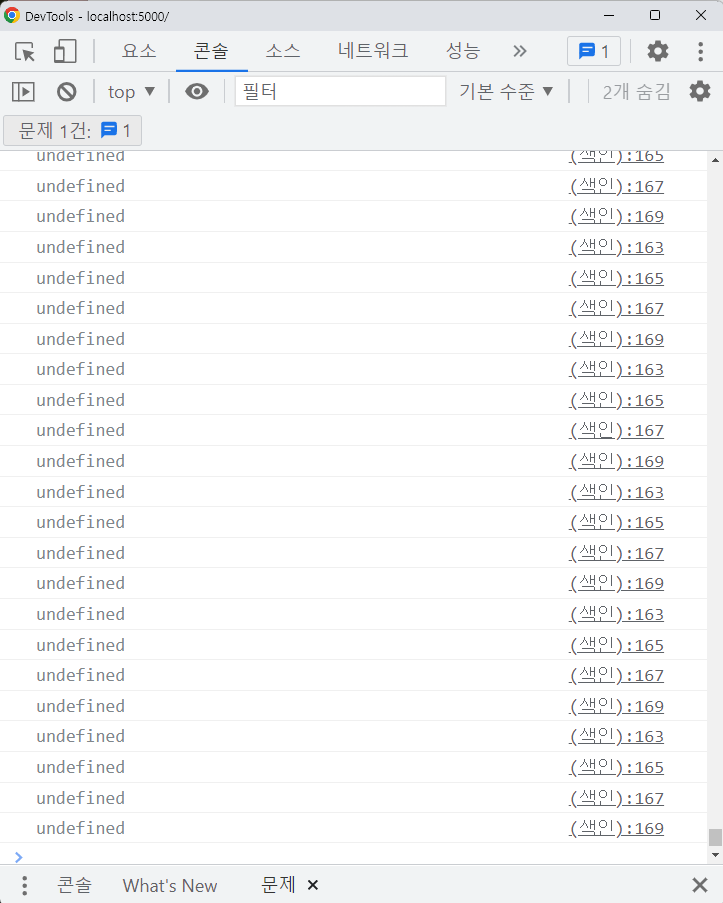This screenshot has height=903, width=723.
Task: Show the console sidebar icon
Action: [24, 92]
